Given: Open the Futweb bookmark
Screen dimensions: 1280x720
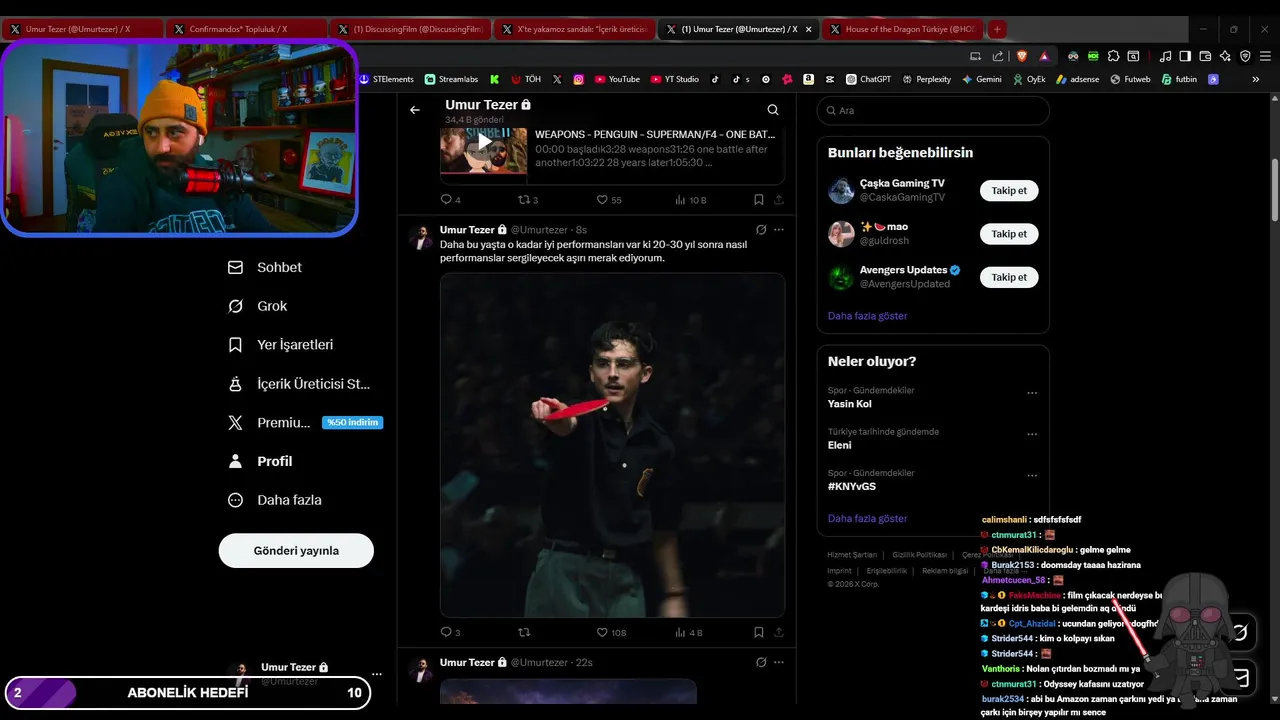Looking at the screenshot, I should click(1129, 79).
